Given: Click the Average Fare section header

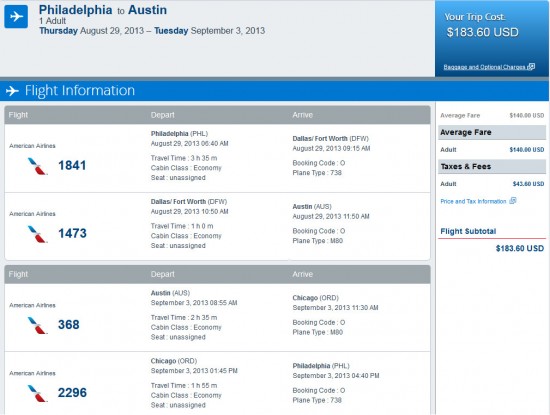Looking at the screenshot, I should pos(492,132).
